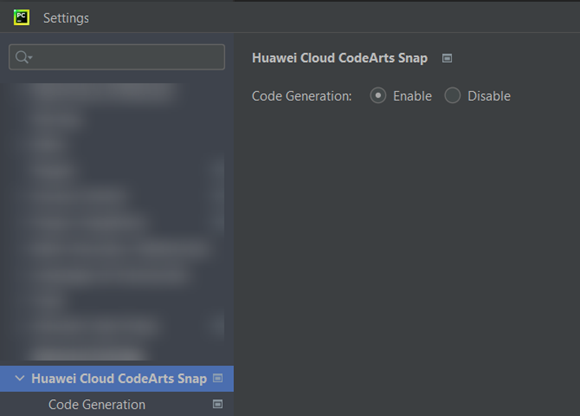Click the Settings window title text

(66, 18)
